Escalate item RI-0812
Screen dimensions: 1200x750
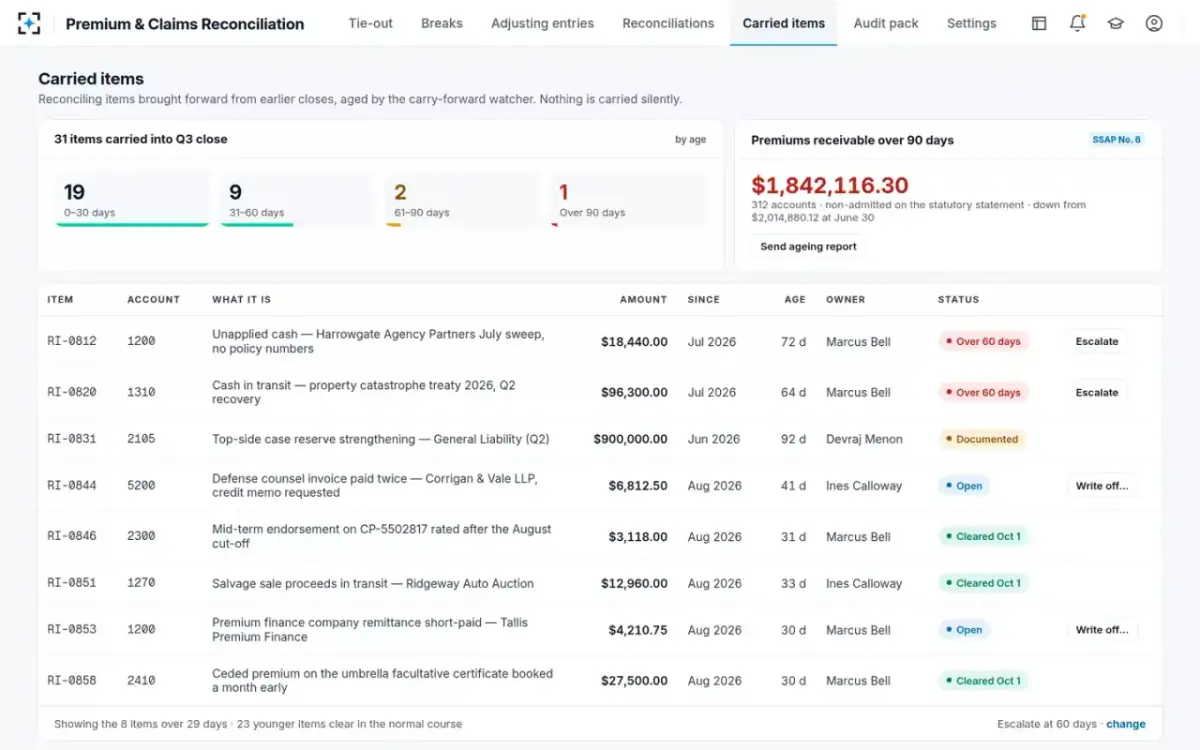coord(1097,342)
